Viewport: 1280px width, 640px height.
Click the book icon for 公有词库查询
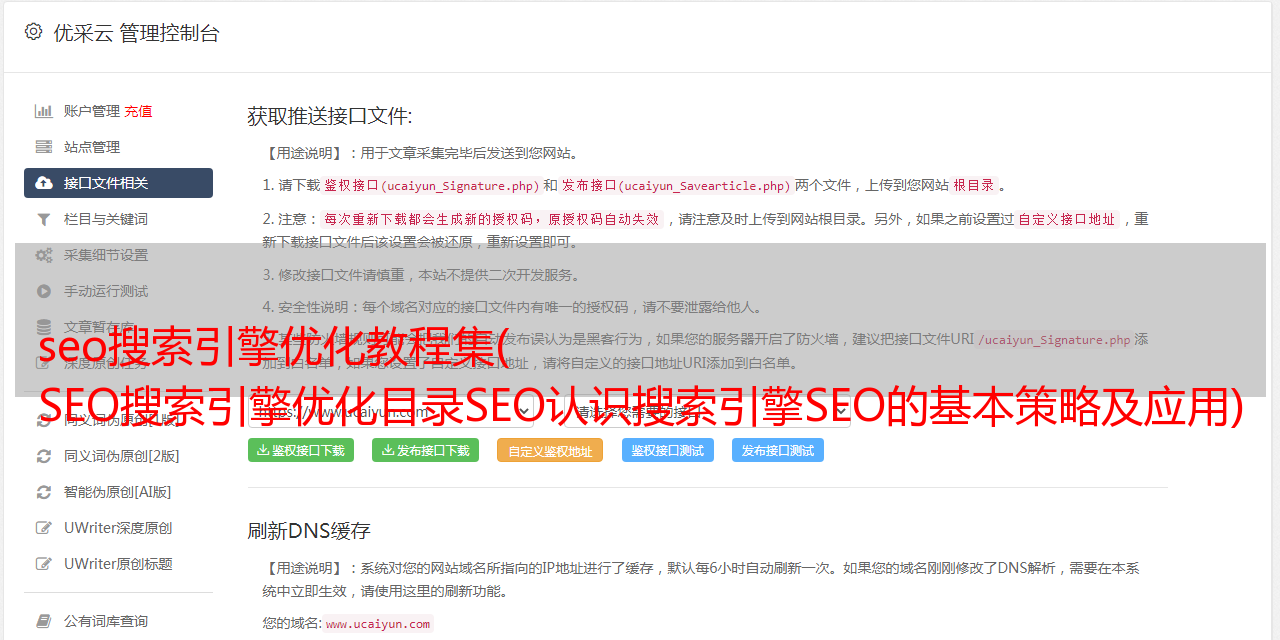click(44, 621)
